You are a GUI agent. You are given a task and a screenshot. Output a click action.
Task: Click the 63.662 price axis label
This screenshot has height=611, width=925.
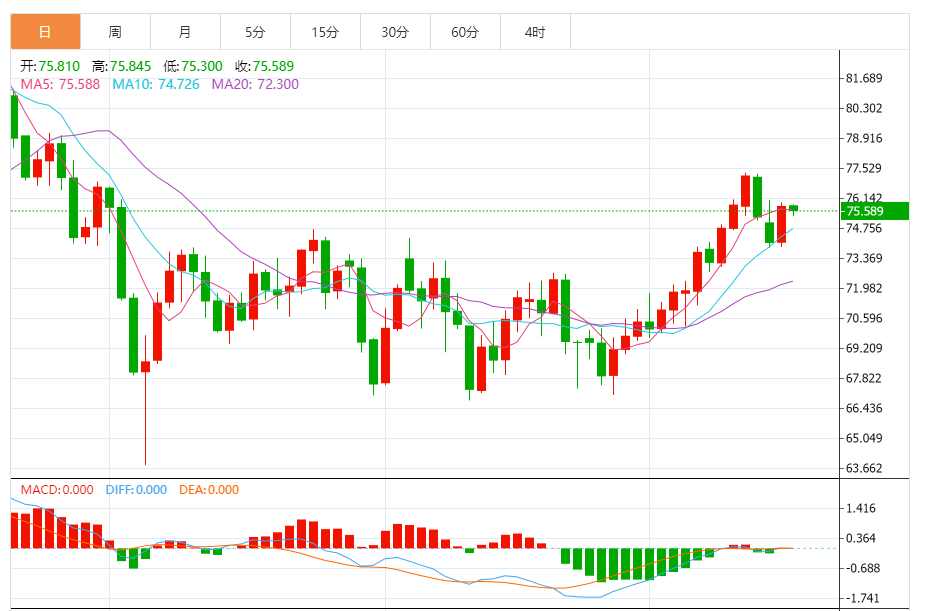coord(864,468)
